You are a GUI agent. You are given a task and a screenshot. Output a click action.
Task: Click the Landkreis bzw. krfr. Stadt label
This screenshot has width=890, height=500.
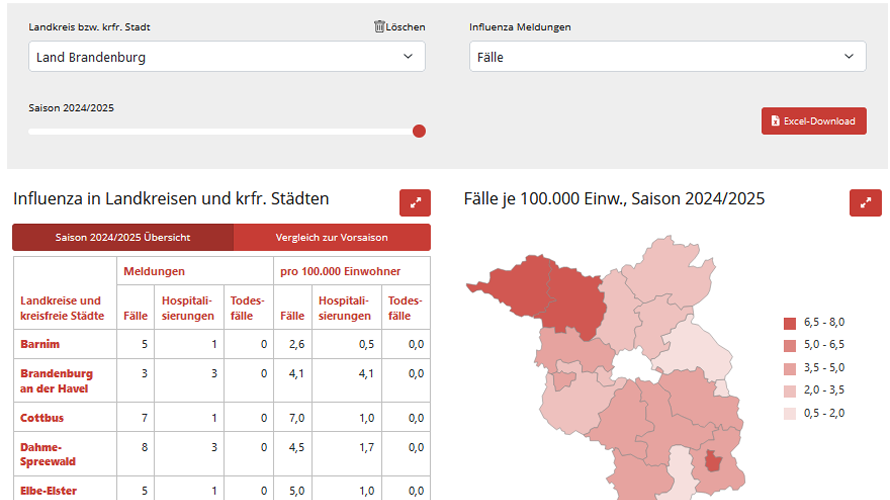[x=89, y=27]
